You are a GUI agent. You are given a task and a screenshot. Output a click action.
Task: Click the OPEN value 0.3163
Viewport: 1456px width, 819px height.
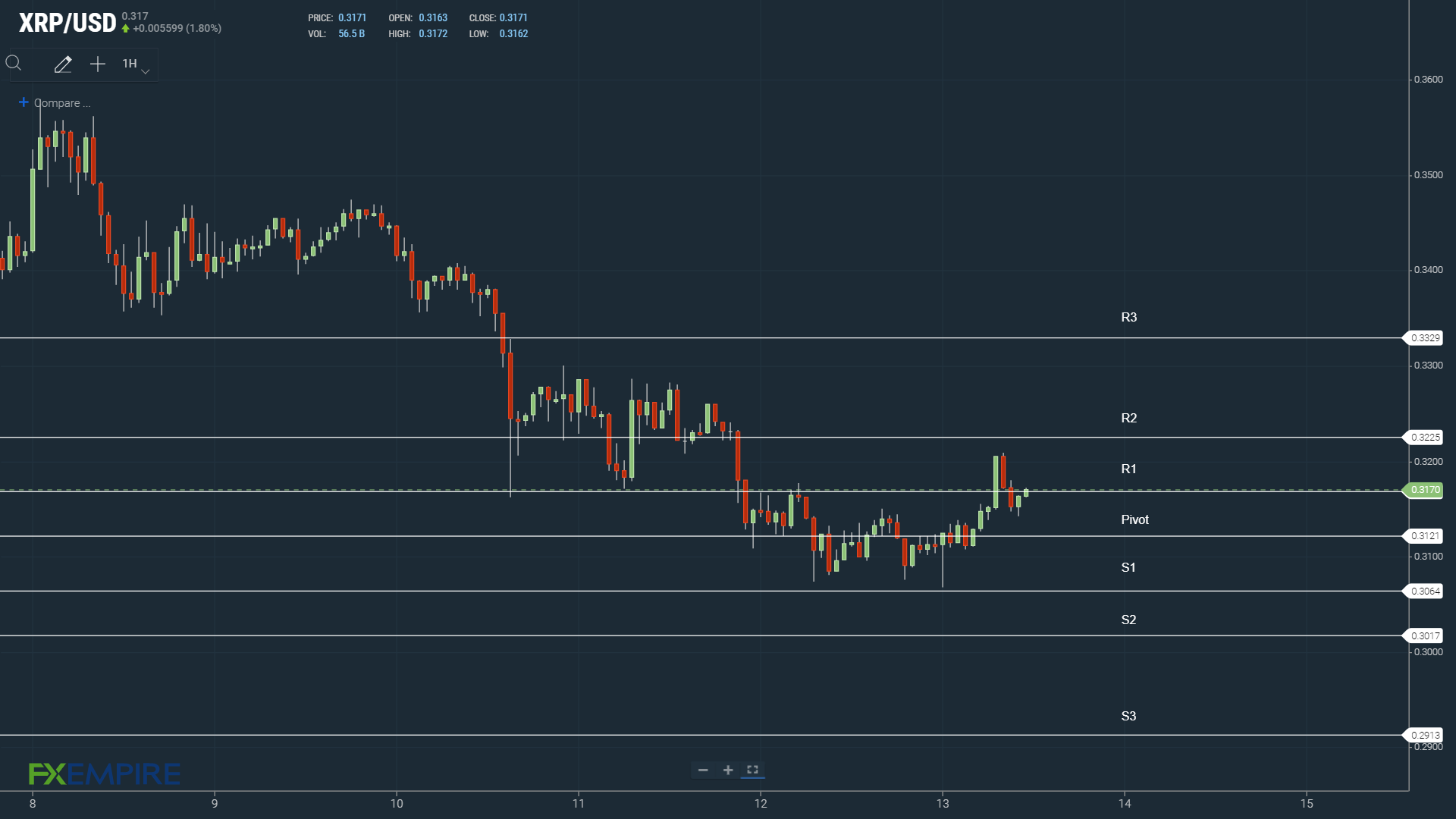pyautogui.click(x=433, y=18)
